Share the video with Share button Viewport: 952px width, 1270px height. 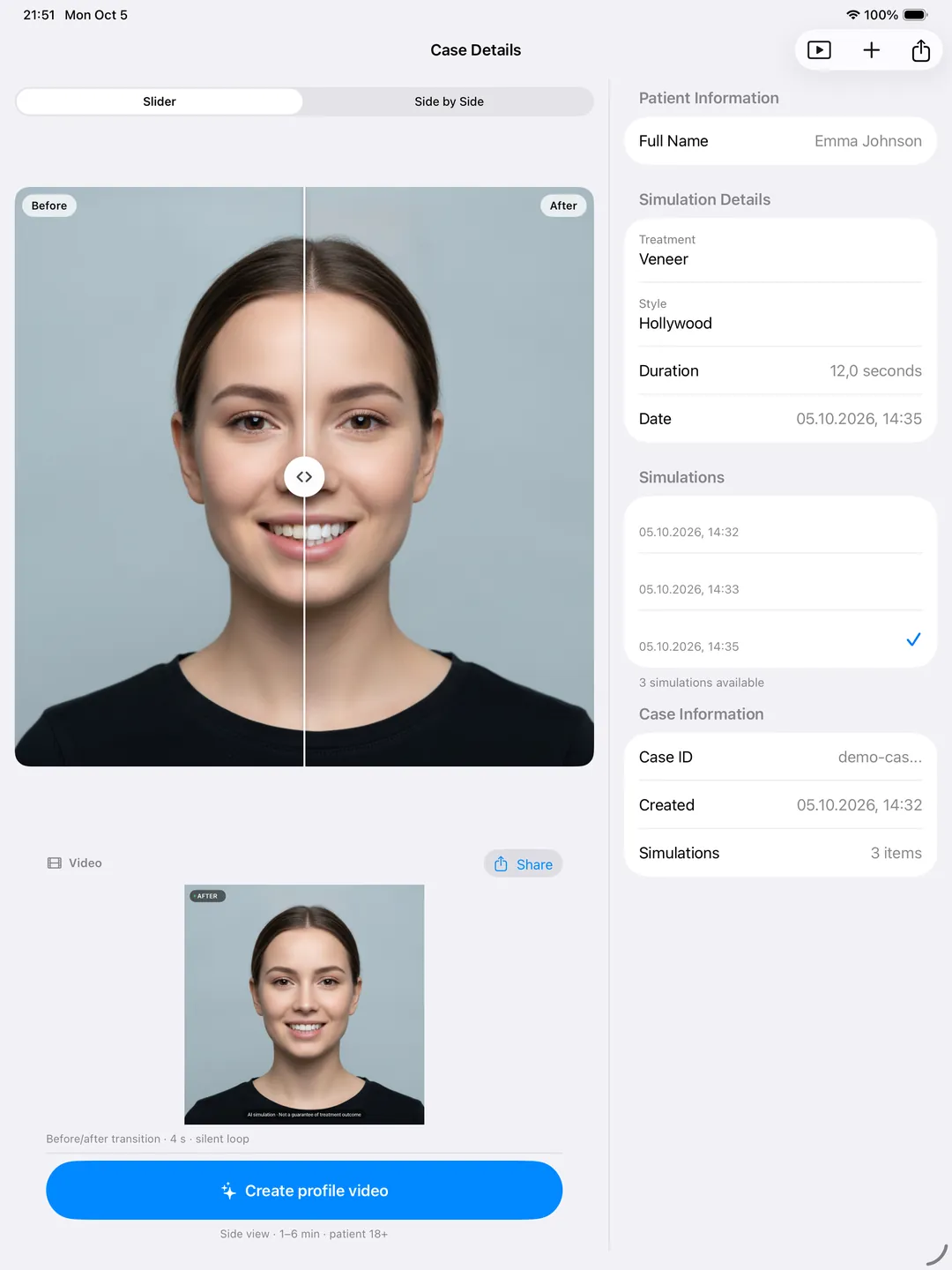[523, 863]
